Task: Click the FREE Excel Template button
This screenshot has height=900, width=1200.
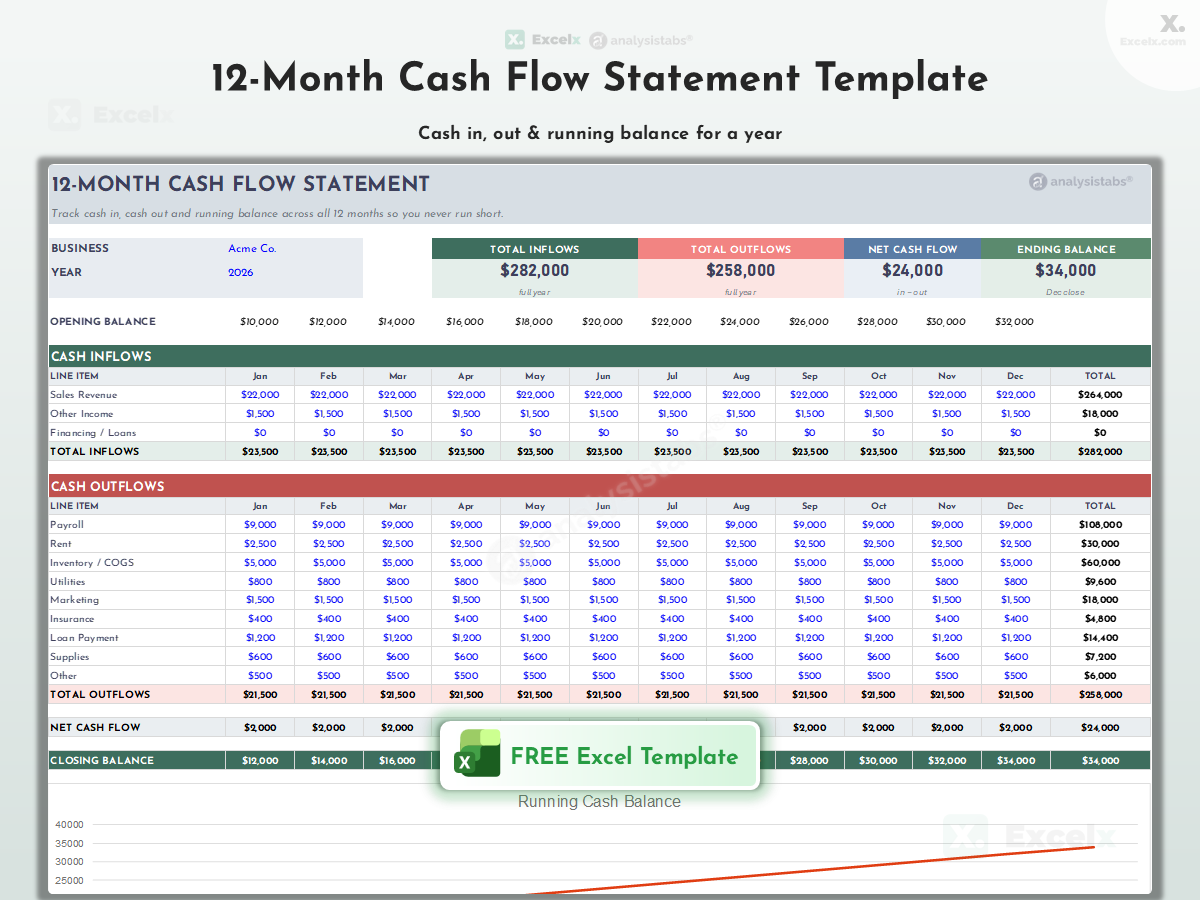Action: tap(600, 756)
